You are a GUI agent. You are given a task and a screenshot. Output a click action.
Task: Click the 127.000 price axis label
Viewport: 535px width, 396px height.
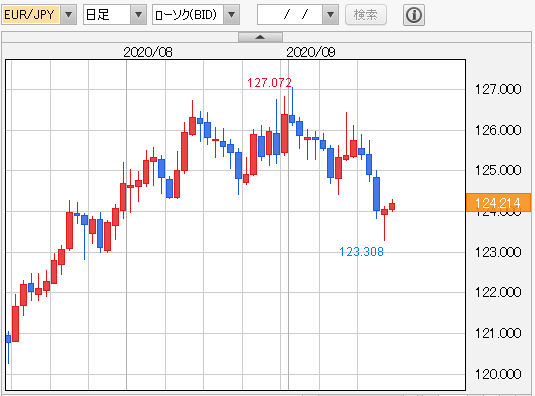[498, 89]
